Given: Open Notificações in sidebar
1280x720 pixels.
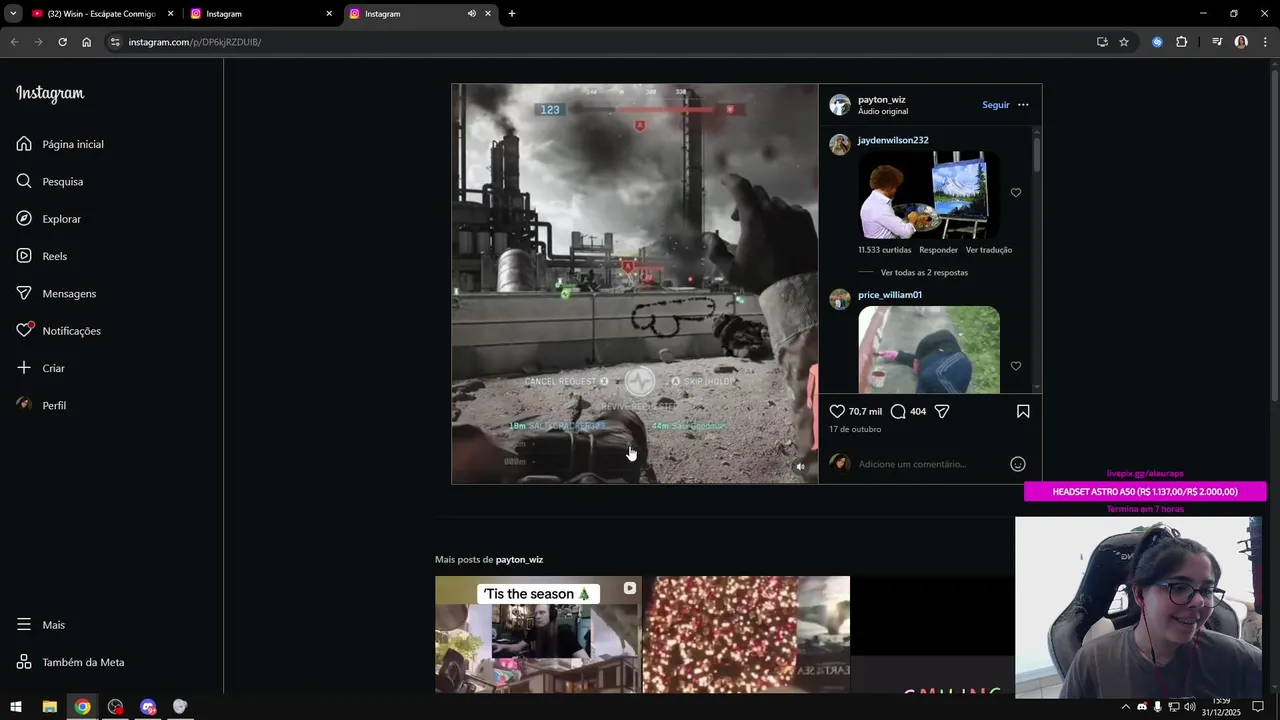Looking at the screenshot, I should point(58,331).
